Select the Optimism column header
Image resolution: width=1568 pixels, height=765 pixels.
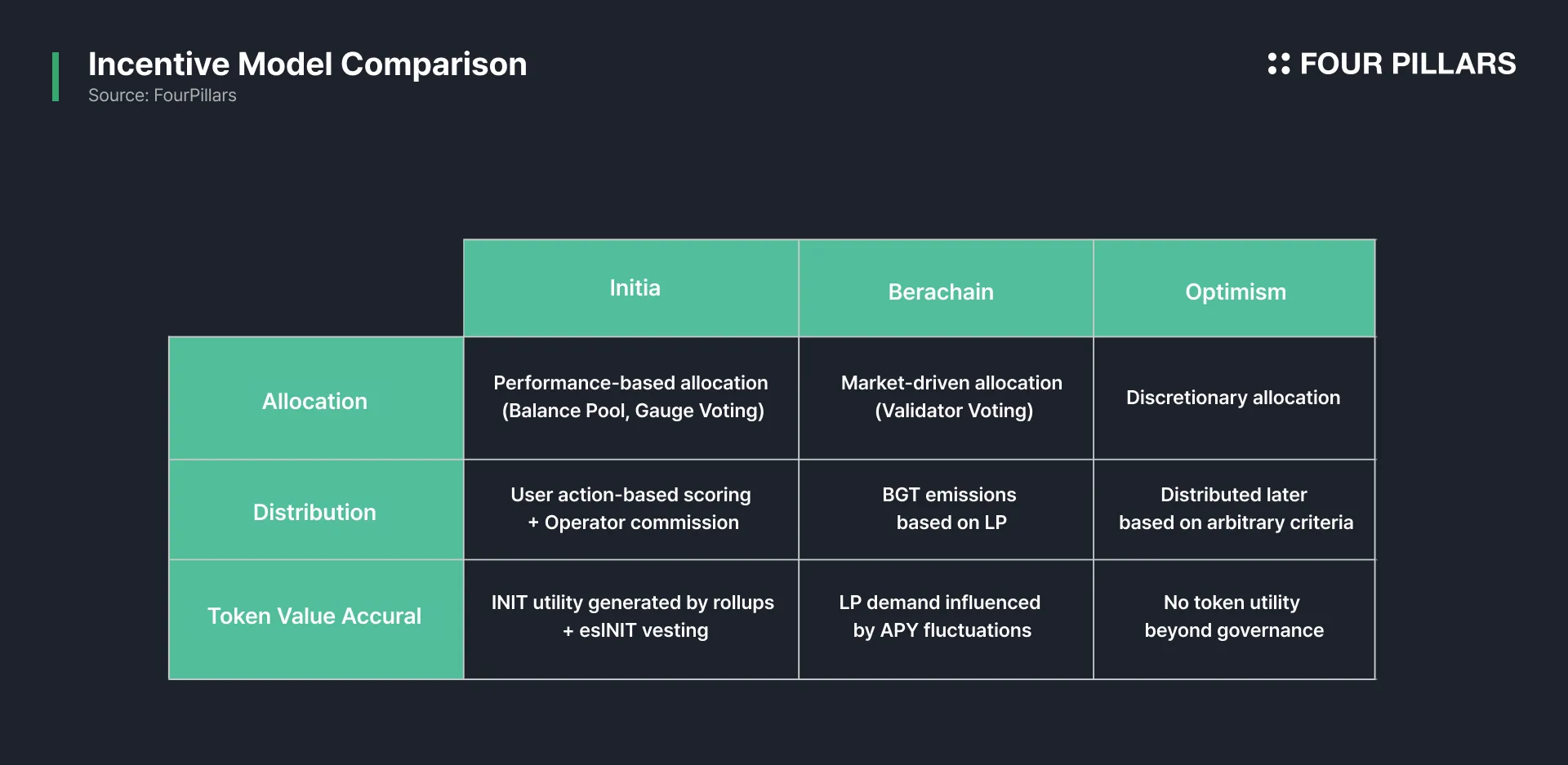(x=1235, y=291)
